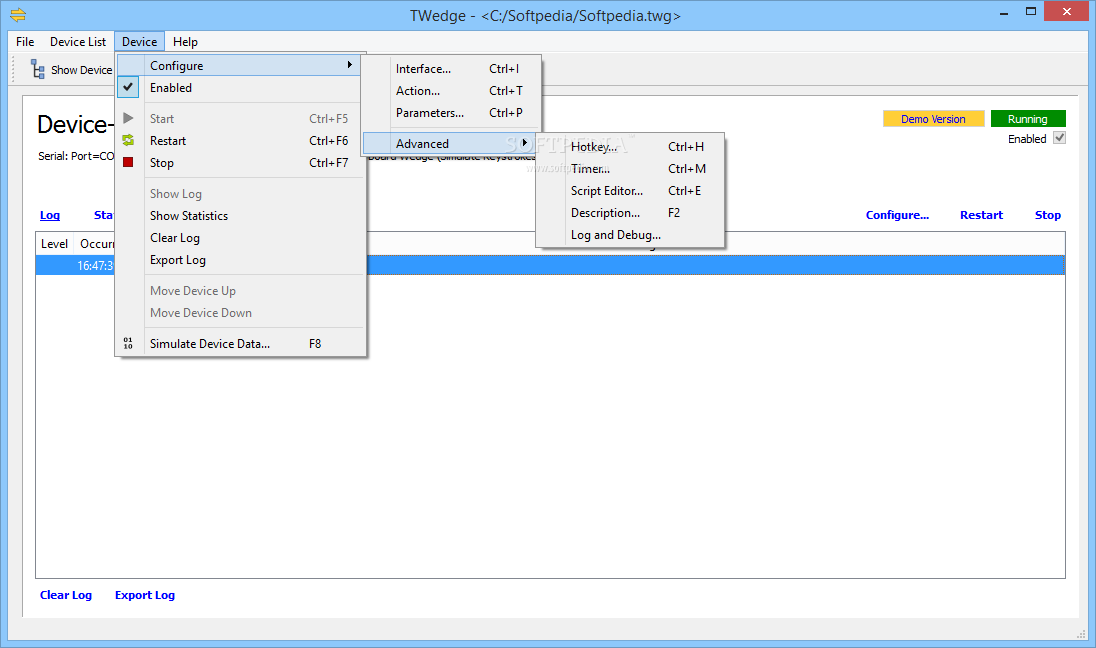Viewport: 1096px width, 648px height.
Task: Close the open Device menu in menu bar
Action: click(140, 42)
